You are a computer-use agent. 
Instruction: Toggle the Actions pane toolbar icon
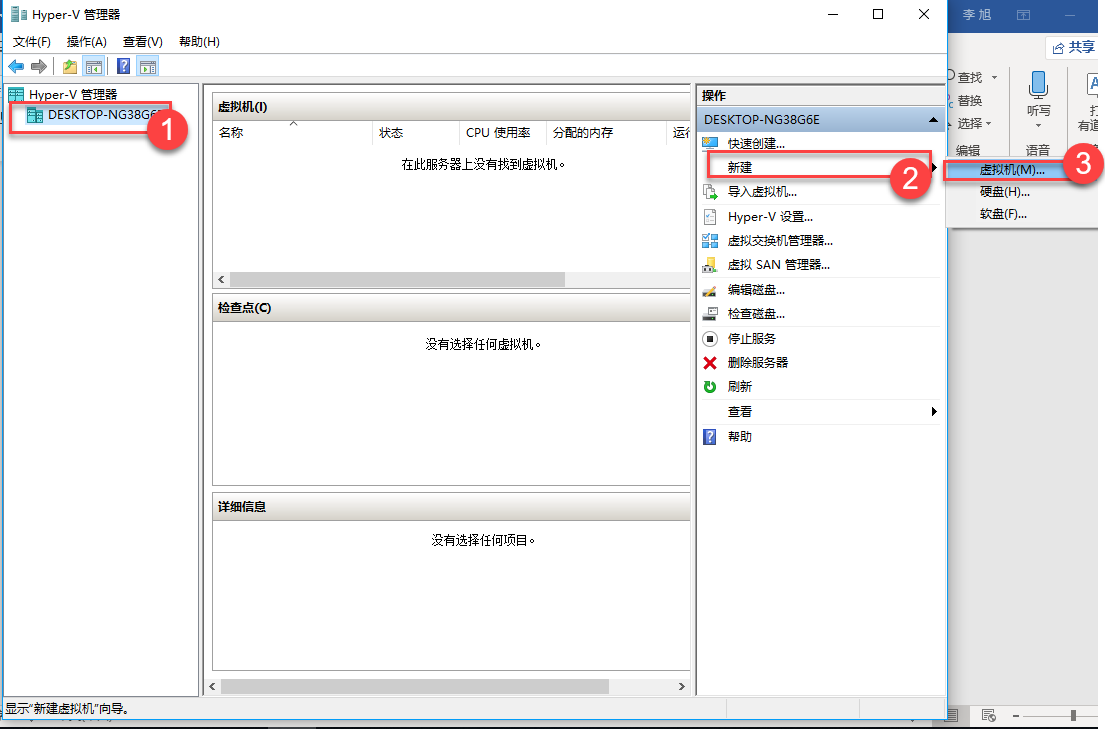[x=148, y=66]
